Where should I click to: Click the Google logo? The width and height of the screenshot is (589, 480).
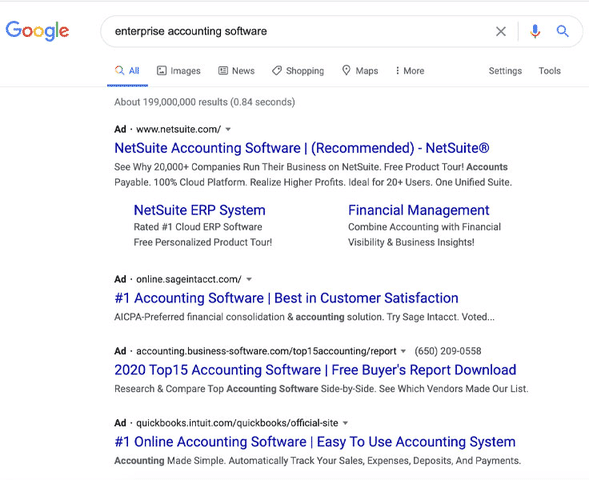[x=37, y=31]
